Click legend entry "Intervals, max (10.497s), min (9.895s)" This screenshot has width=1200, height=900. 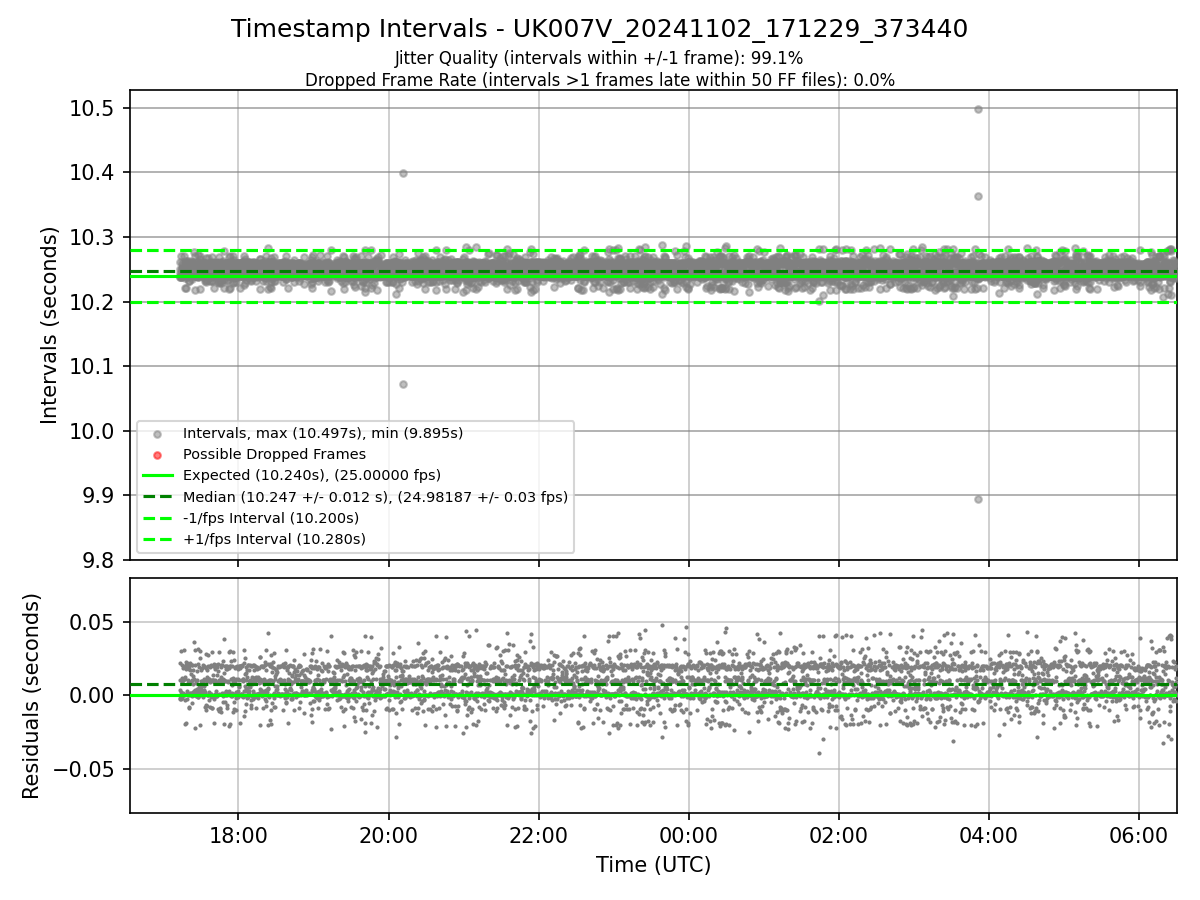pyautogui.click(x=323, y=433)
